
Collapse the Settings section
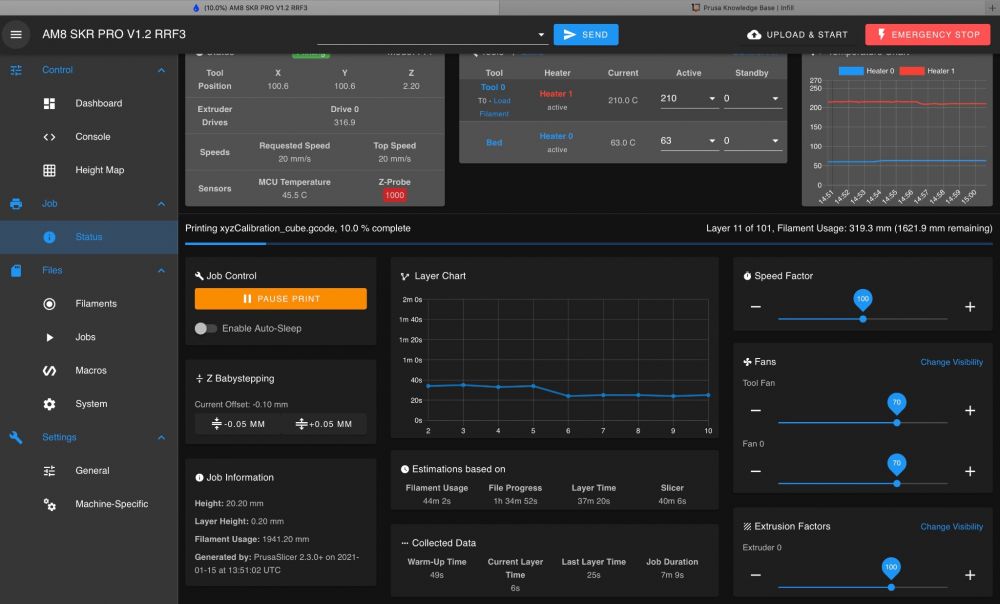coord(161,438)
